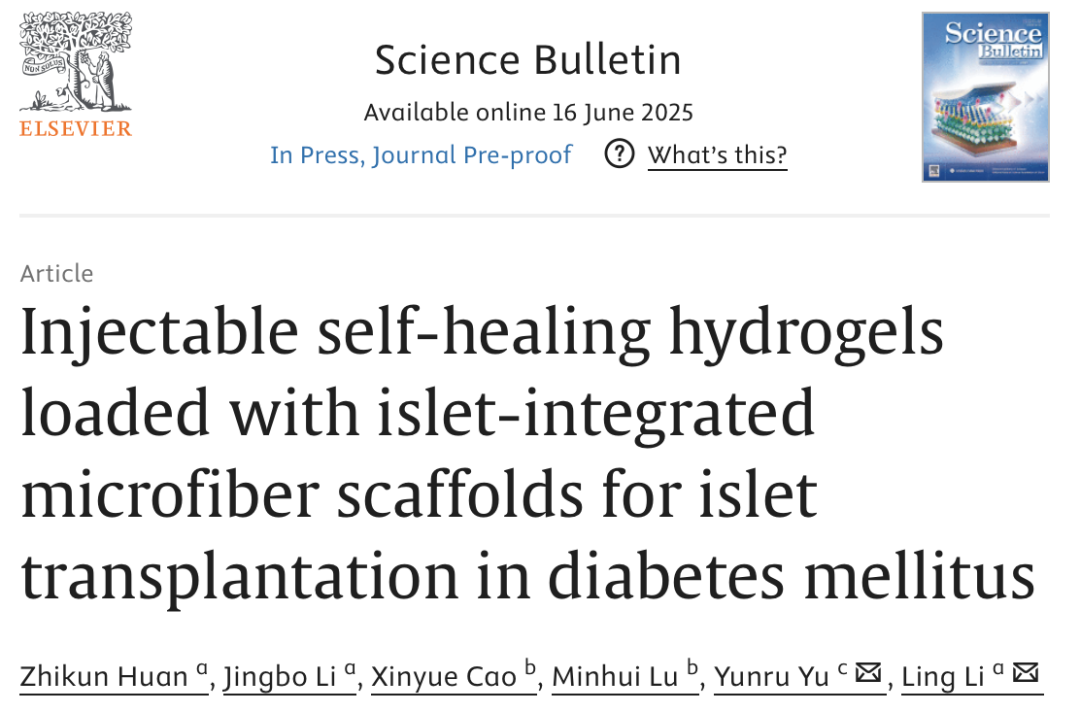Click the question mark help icon
This screenshot has width=1080, height=713.
[620, 155]
